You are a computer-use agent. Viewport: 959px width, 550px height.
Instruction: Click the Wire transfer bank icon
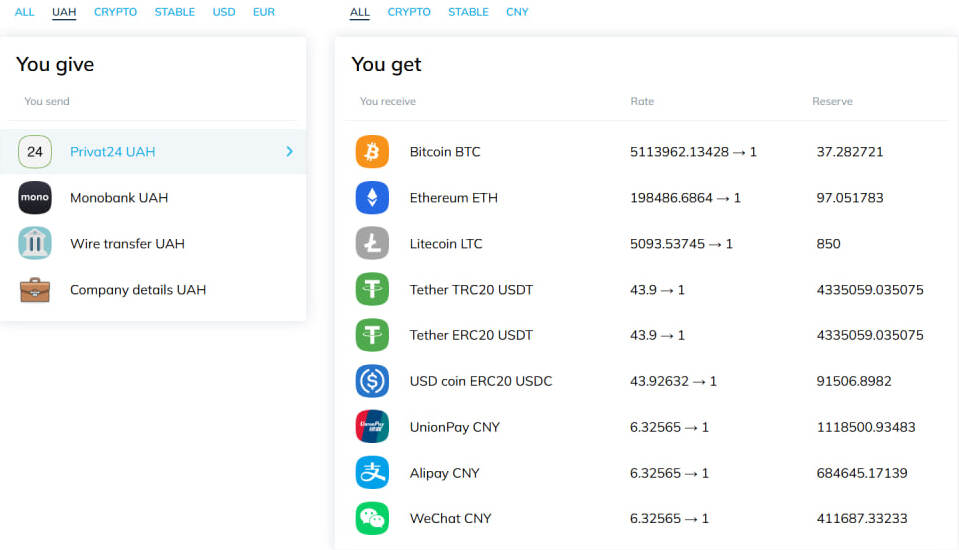click(x=35, y=244)
